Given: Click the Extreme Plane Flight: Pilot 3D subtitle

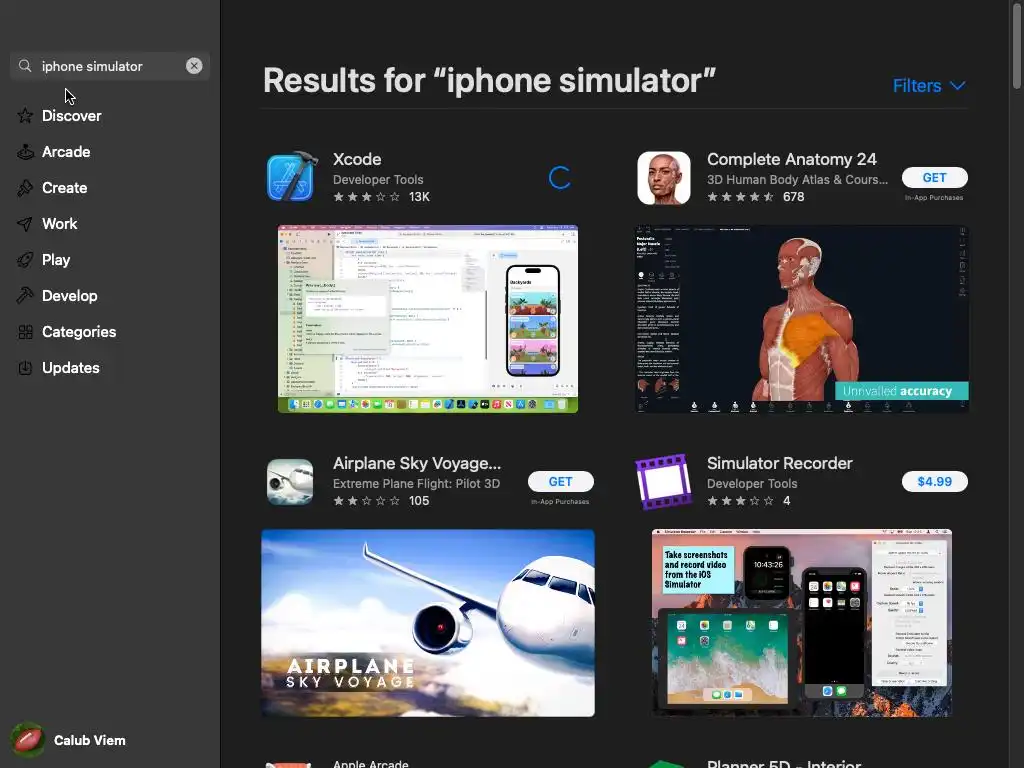Looking at the screenshot, I should [x=417, y=484].
